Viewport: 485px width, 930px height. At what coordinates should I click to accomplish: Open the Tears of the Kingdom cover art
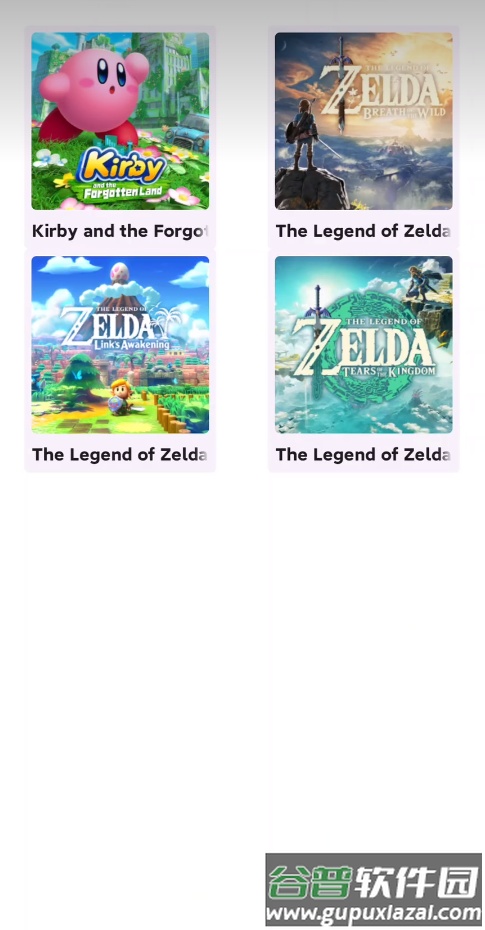tap(363, 345)
